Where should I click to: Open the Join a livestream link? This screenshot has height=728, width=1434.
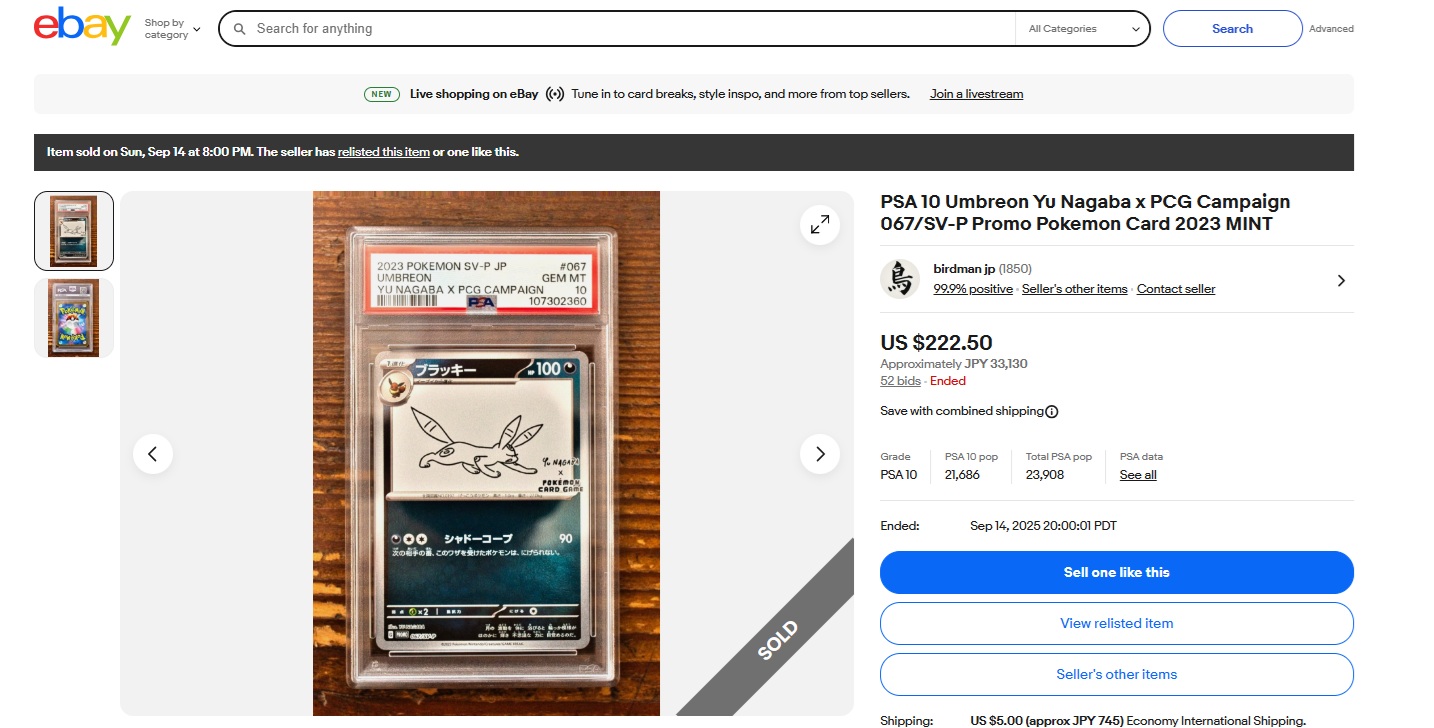[x=976, y=94]
